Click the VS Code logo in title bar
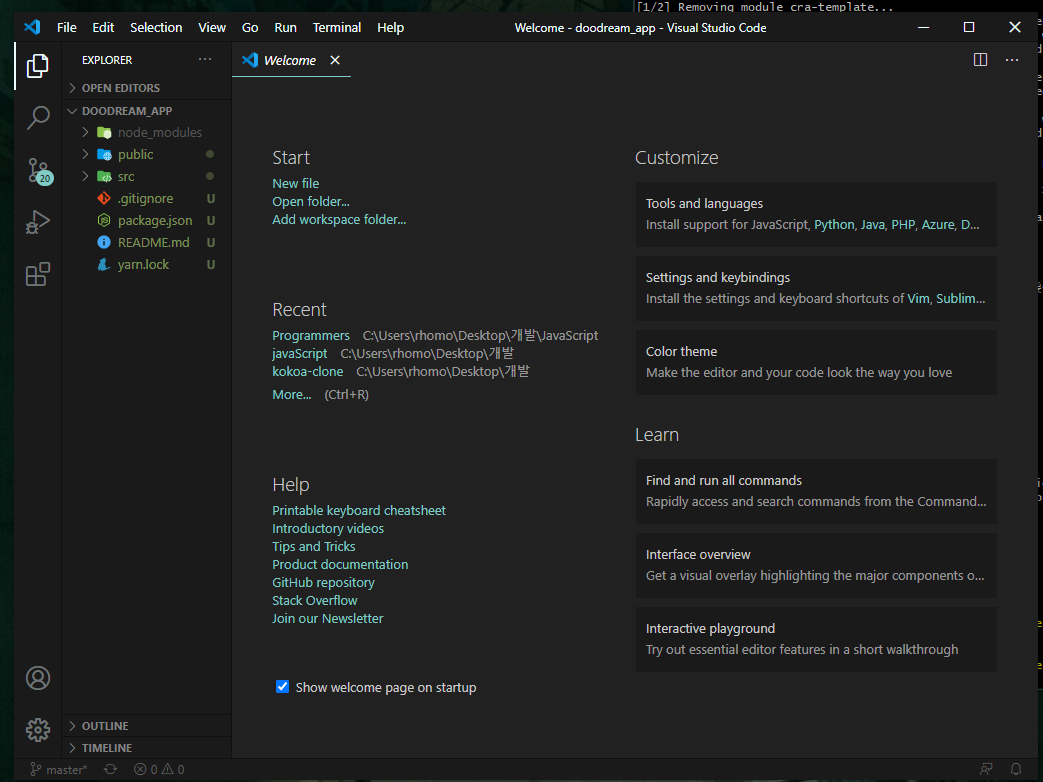The height and width of the screenshot is (782, 1043). (32, 27)
